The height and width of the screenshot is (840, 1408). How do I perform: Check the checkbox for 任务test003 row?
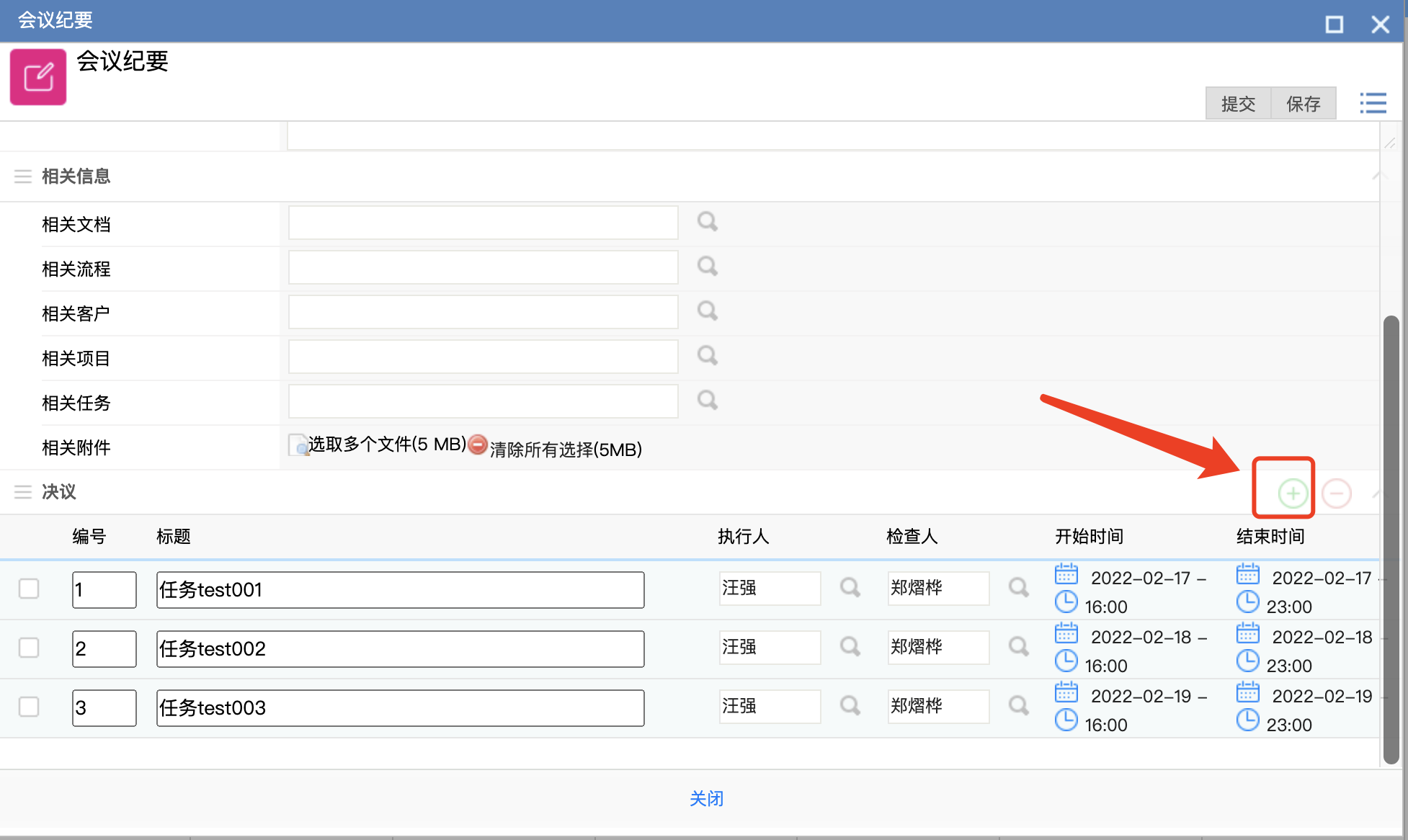(x=29, y=707)
